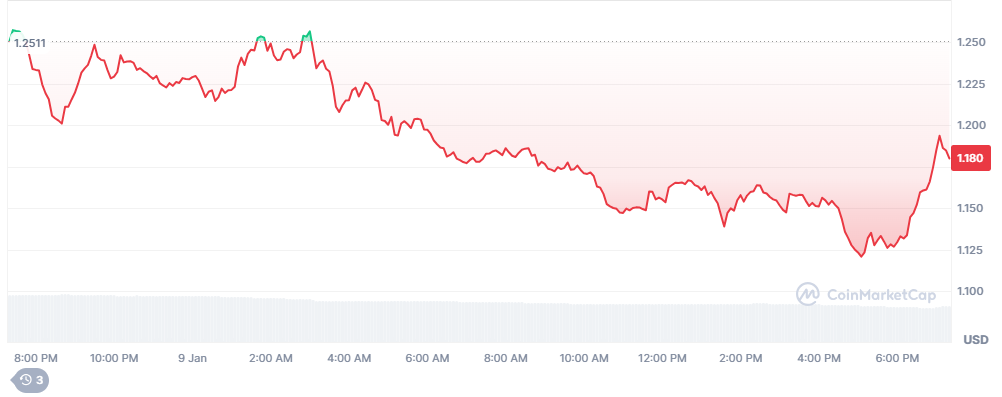Select the red 1.180 current price tag

(x=969, y=158)
